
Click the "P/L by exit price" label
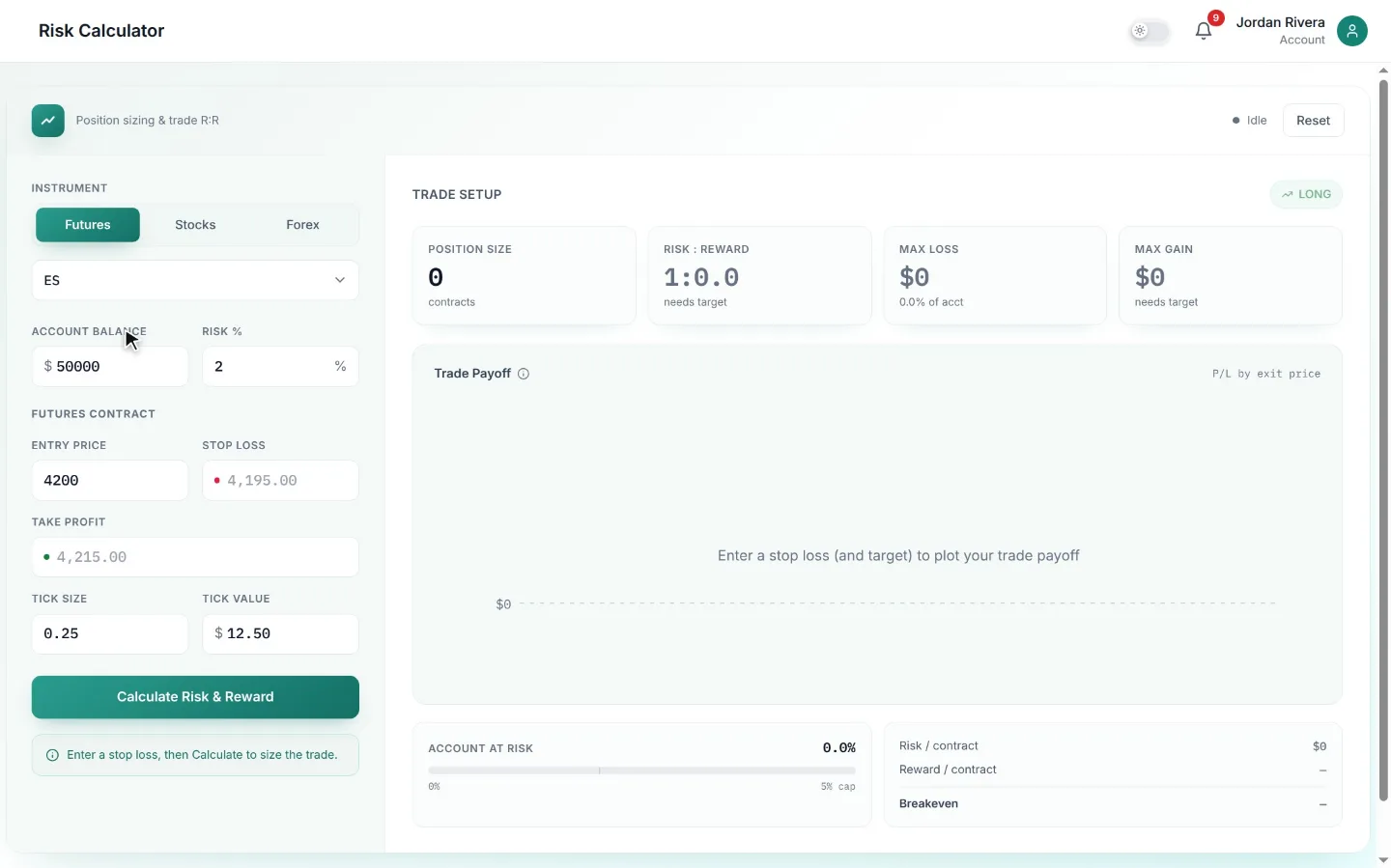(1266, 374)
